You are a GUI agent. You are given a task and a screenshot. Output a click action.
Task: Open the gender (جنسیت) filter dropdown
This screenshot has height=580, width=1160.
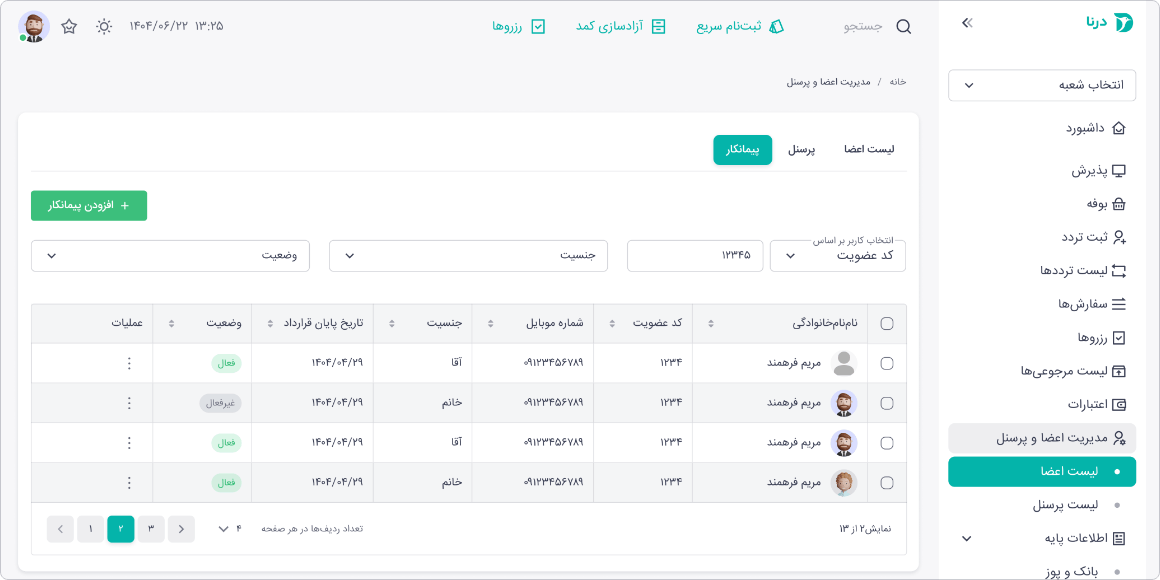pos(468,256)
